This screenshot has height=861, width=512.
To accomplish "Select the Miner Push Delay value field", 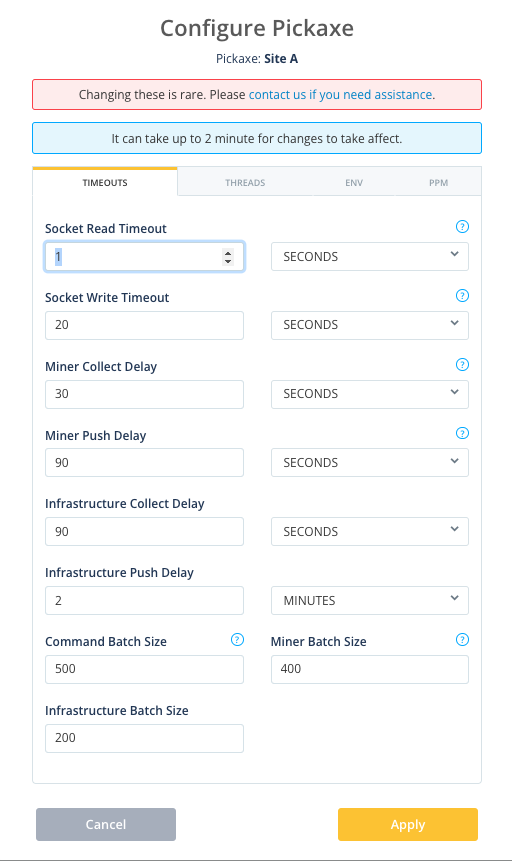I will [144, 462].
